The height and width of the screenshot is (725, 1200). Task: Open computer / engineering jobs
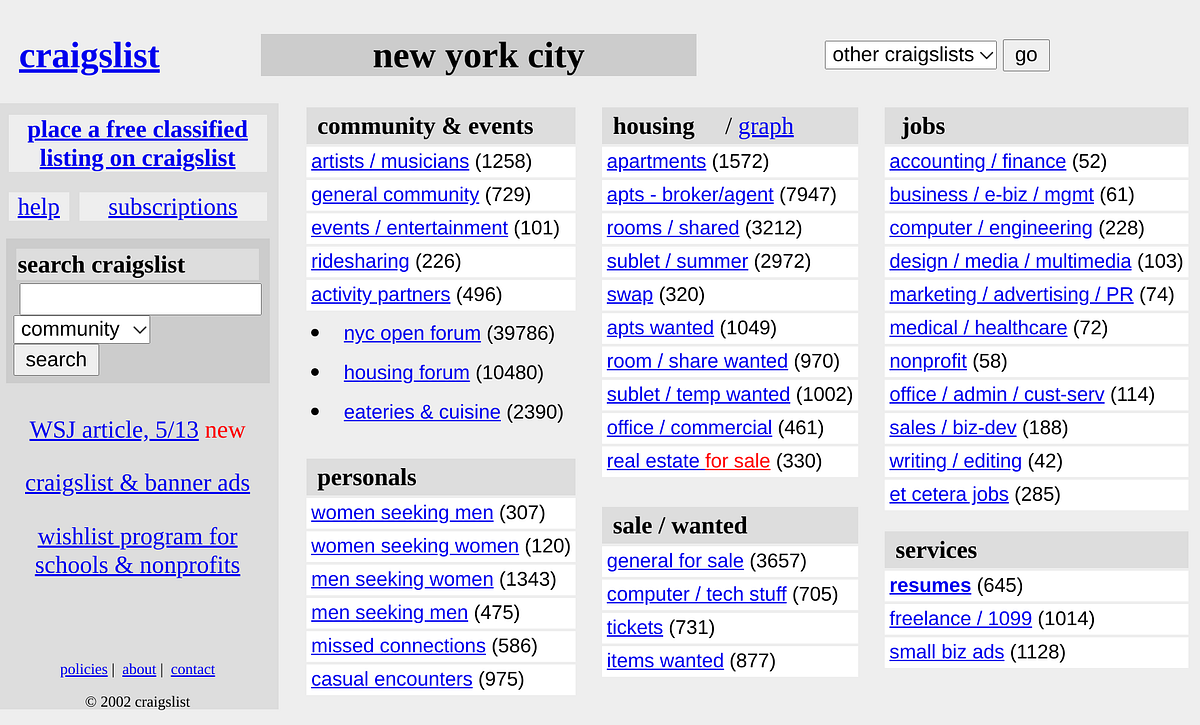[x=991, y=227]
